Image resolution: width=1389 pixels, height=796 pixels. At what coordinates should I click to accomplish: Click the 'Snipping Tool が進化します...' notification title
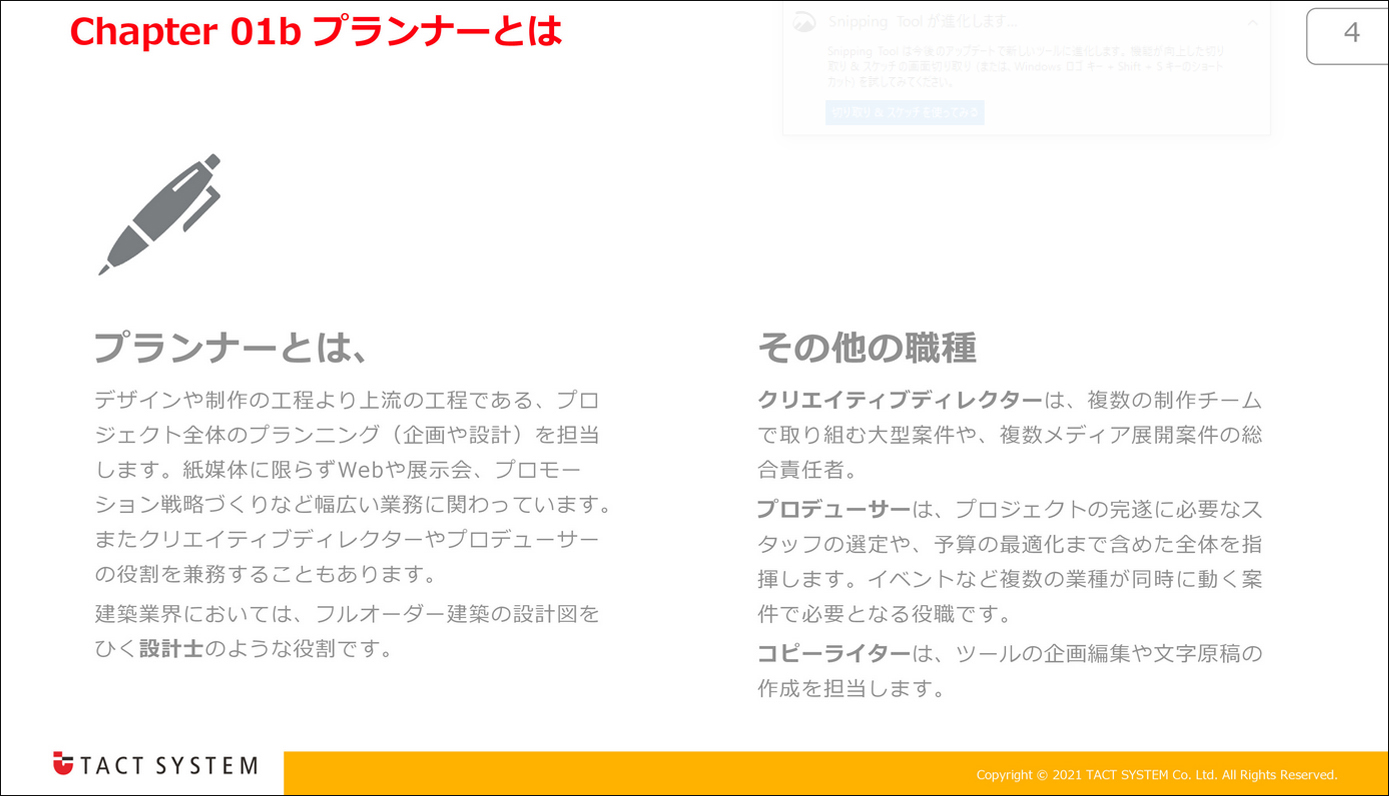[x=923, y=22]
